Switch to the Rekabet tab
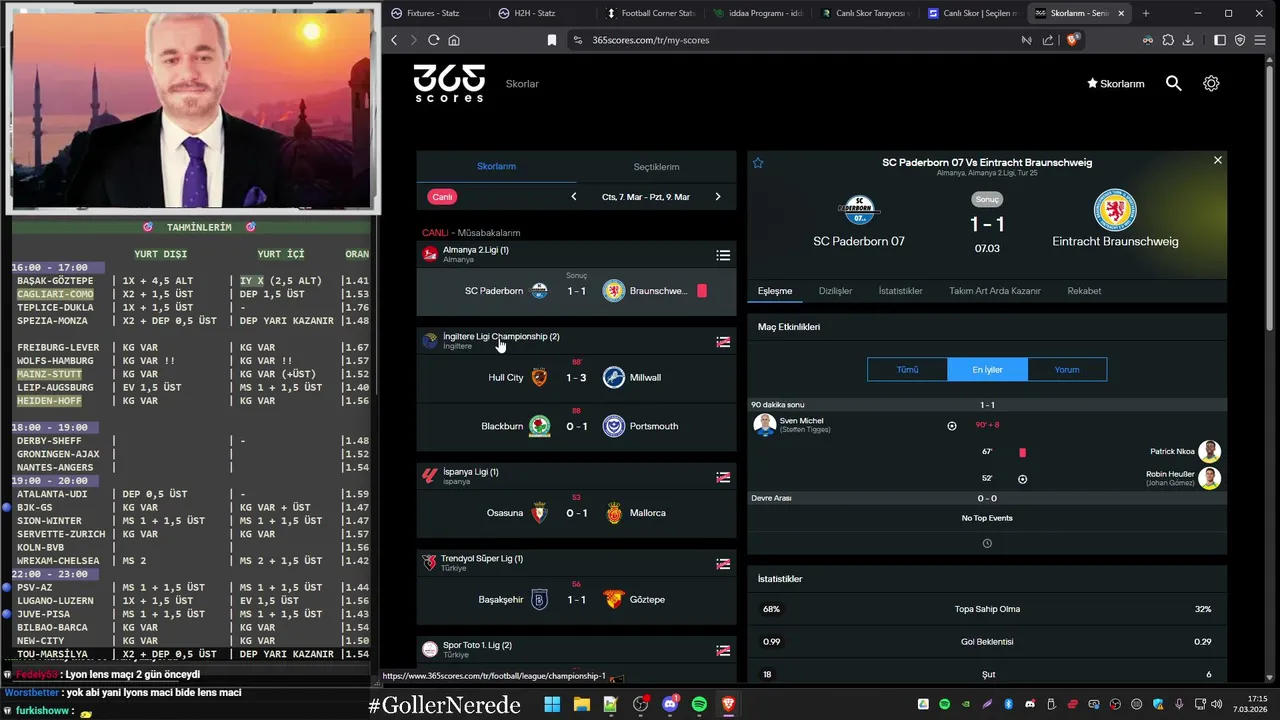Screen dimensions: 1280x720 pyautogui.click(x=1084, y=291)
